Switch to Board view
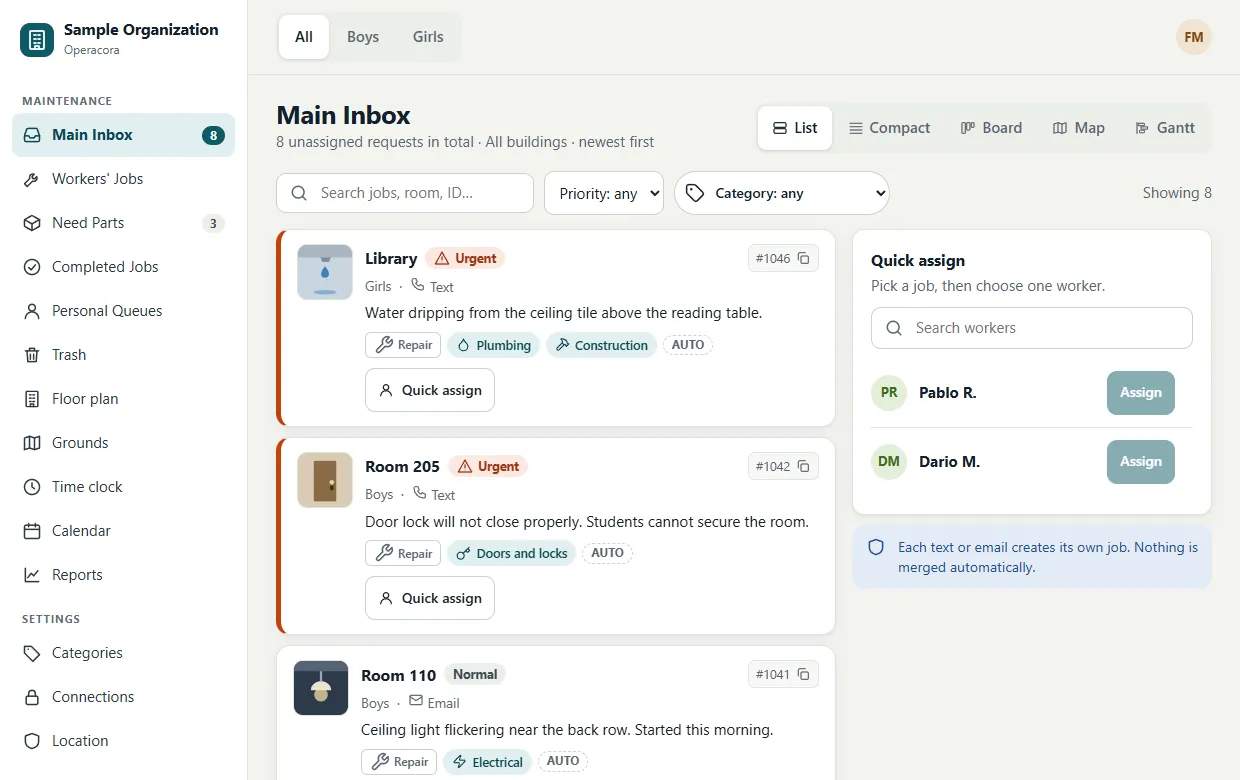Screen dimensions: 1240x780 pos(991,128)
